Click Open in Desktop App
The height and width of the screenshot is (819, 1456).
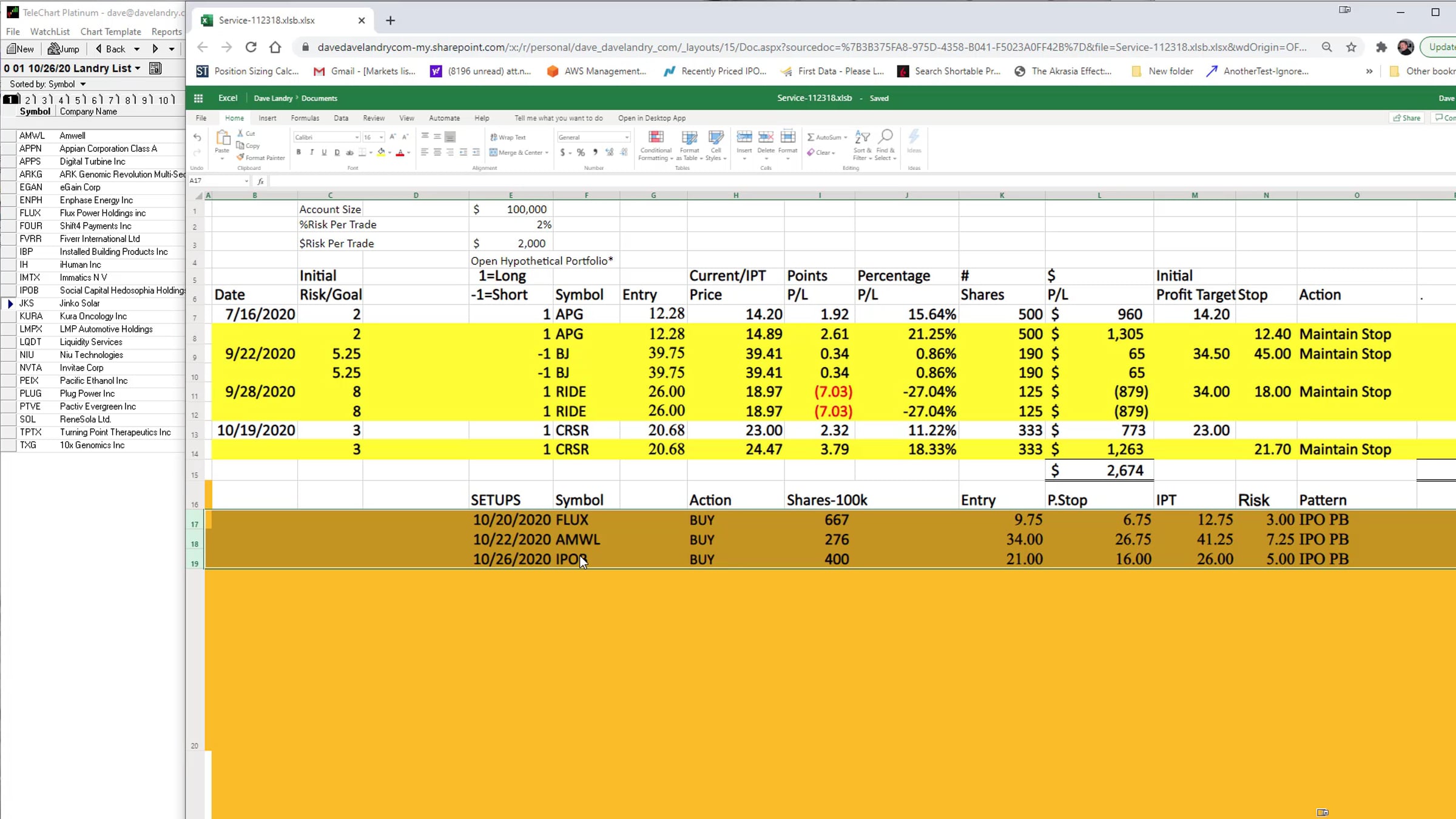point(652,118)
